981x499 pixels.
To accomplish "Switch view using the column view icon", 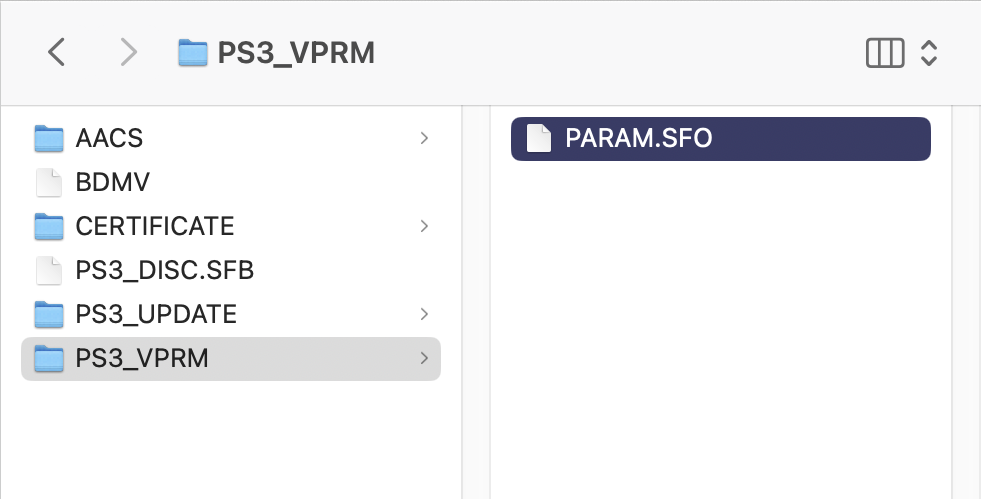I will (x=885, y=53).
